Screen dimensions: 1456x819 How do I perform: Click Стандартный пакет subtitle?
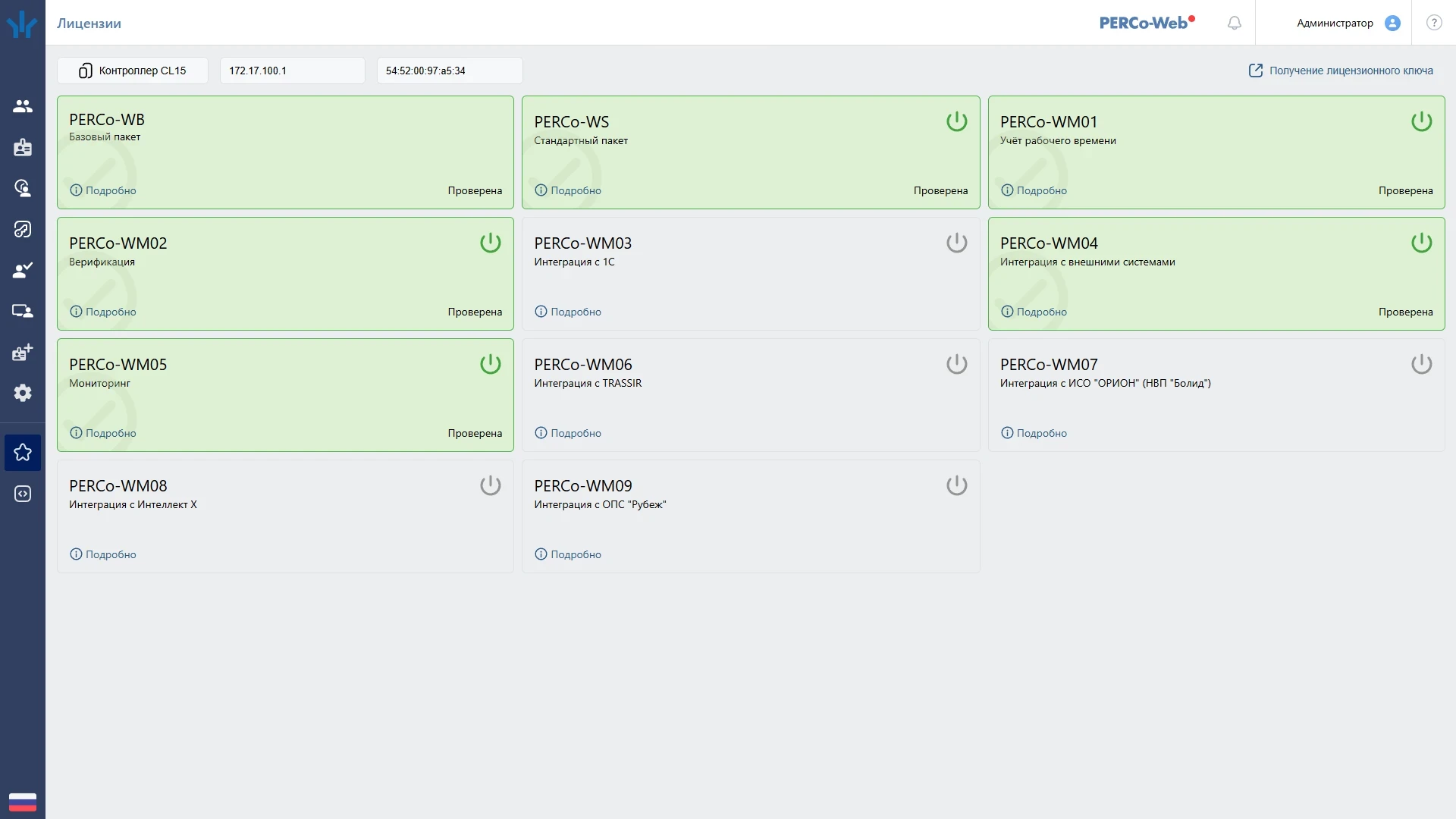(x=581, y=140)
